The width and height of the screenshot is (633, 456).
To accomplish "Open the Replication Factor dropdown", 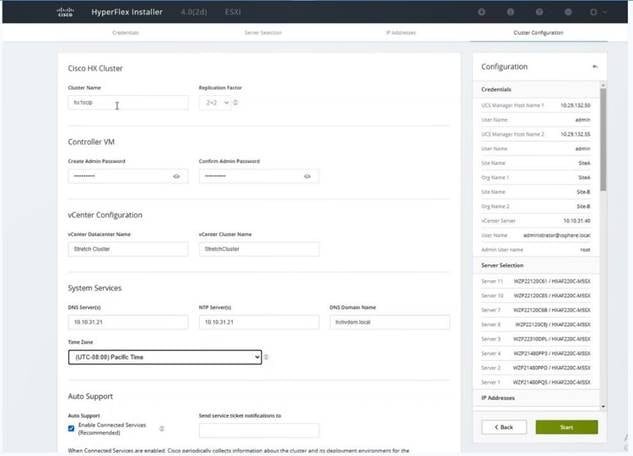I will click(215, 102).
